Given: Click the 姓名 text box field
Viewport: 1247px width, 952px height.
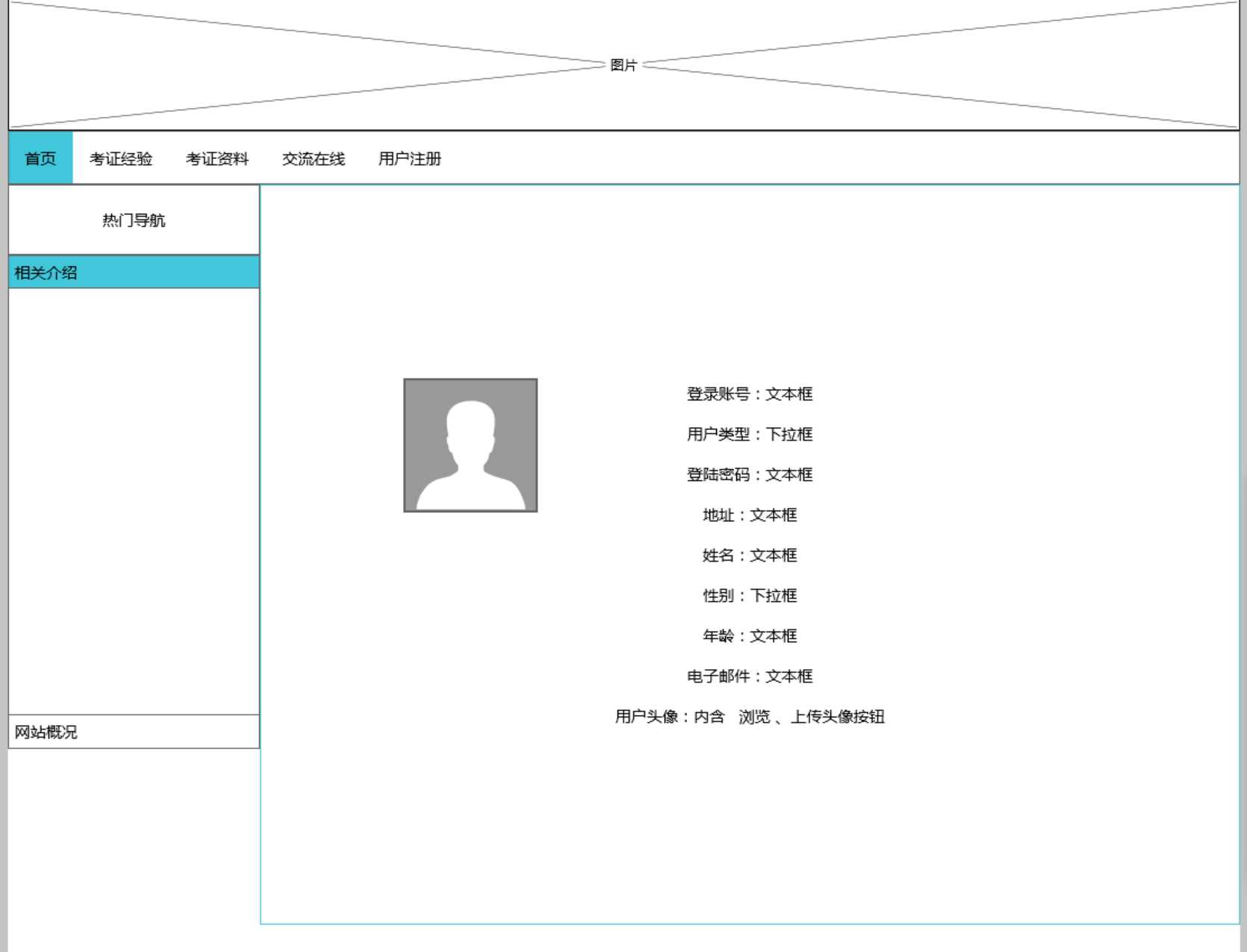Looking at the screenshot, I should pyautogui.click(x=750, y=556).
